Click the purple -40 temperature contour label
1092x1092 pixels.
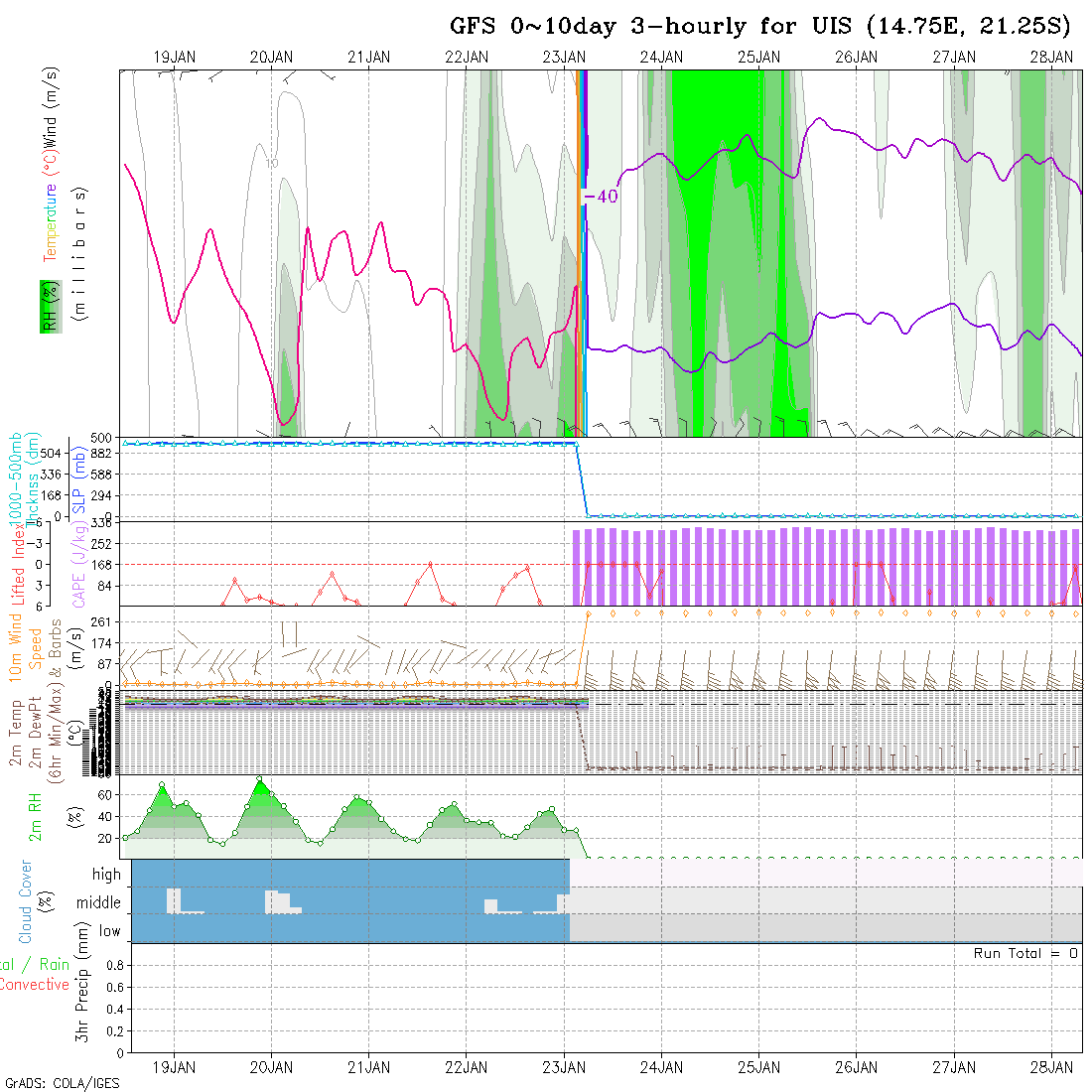point(601,197)
